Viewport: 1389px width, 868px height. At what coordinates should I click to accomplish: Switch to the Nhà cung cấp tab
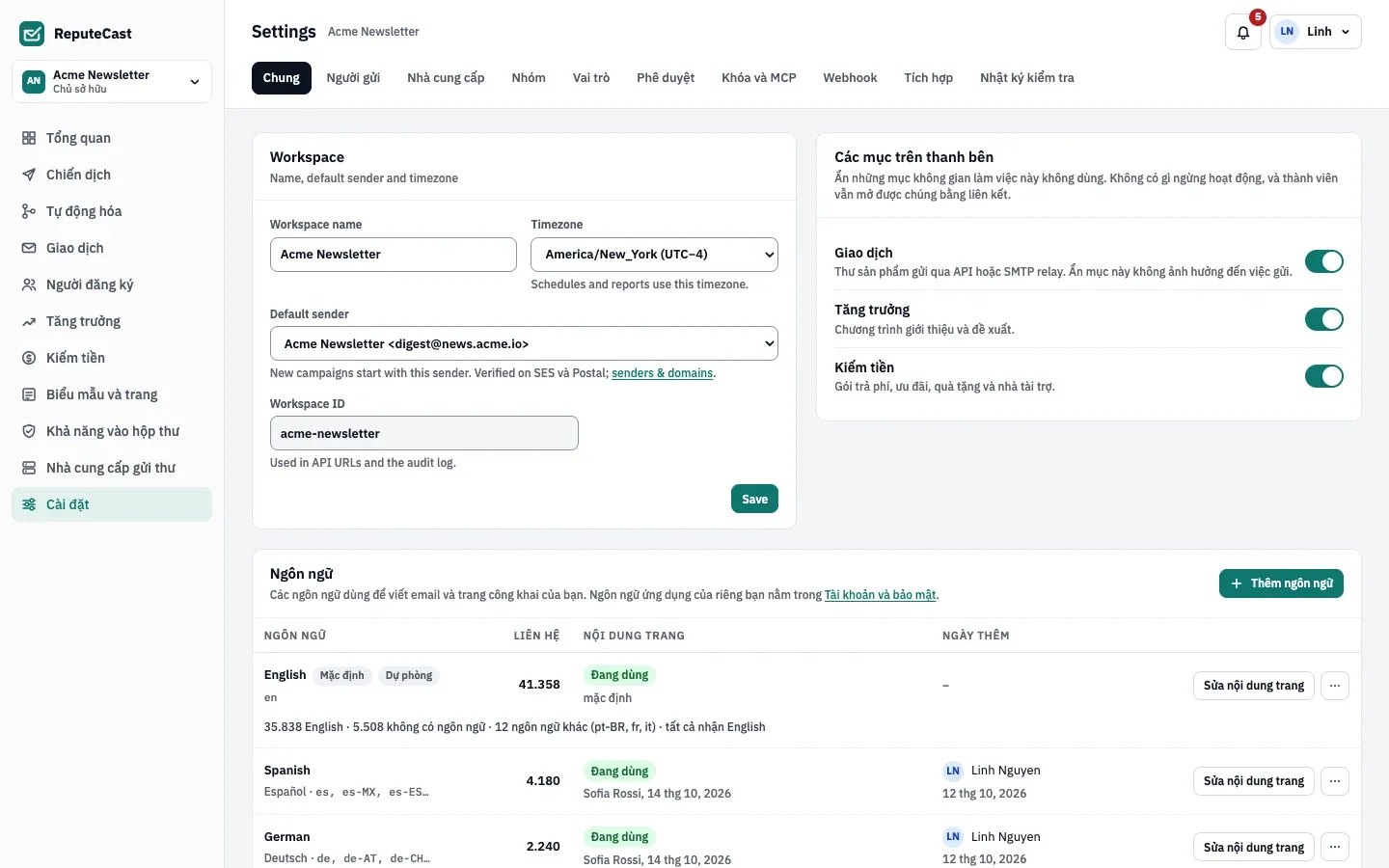tap(446, 78)
